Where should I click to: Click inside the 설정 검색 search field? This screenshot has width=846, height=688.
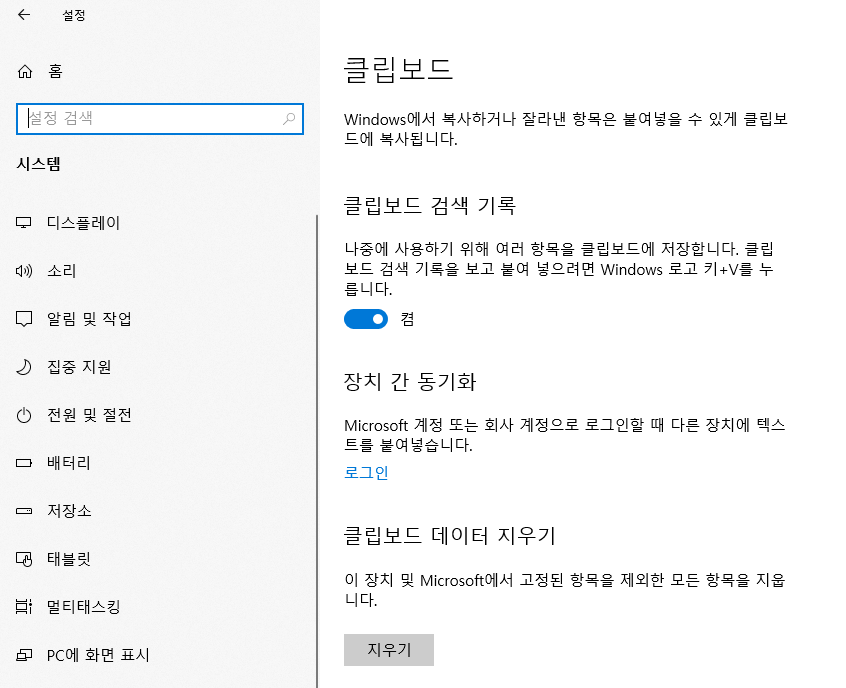pos(150,118)
